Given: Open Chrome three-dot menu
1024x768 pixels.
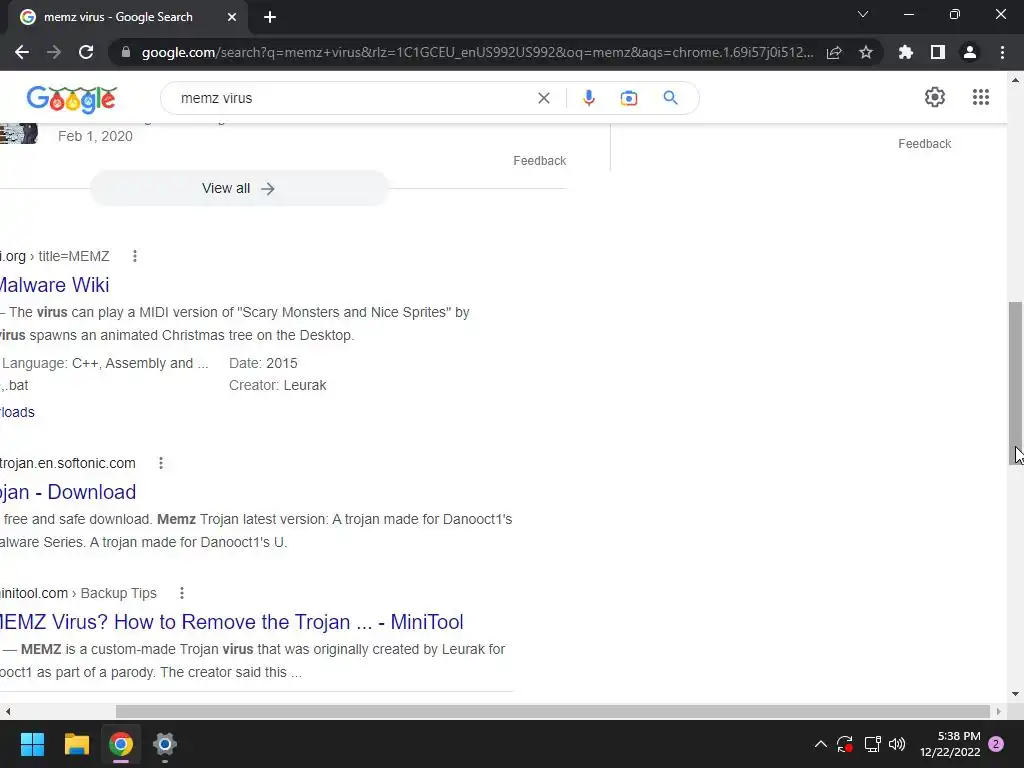Looking at the screenshot, I should pyautogui.click(x=1002, y=52).
